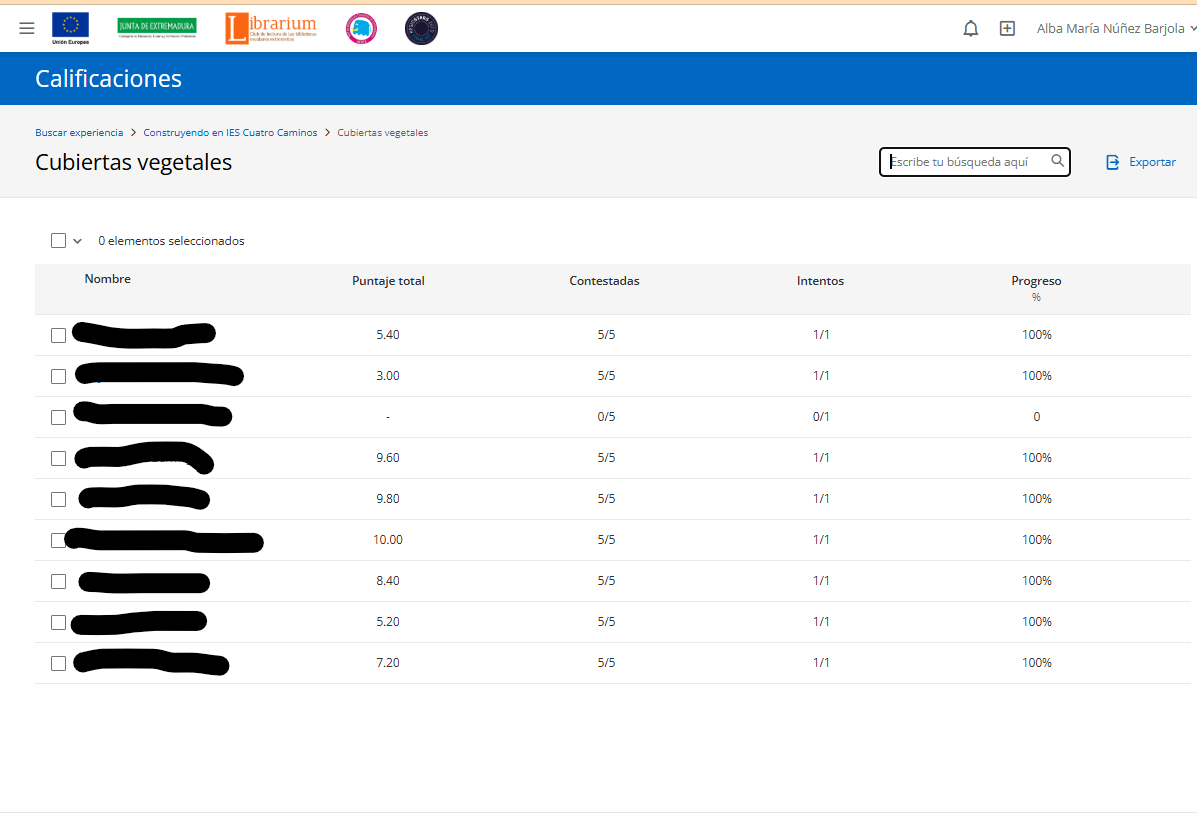Click the Calificaciones page heading
This screenshot has width=1197, height=822.
click(x=108, y=79)
